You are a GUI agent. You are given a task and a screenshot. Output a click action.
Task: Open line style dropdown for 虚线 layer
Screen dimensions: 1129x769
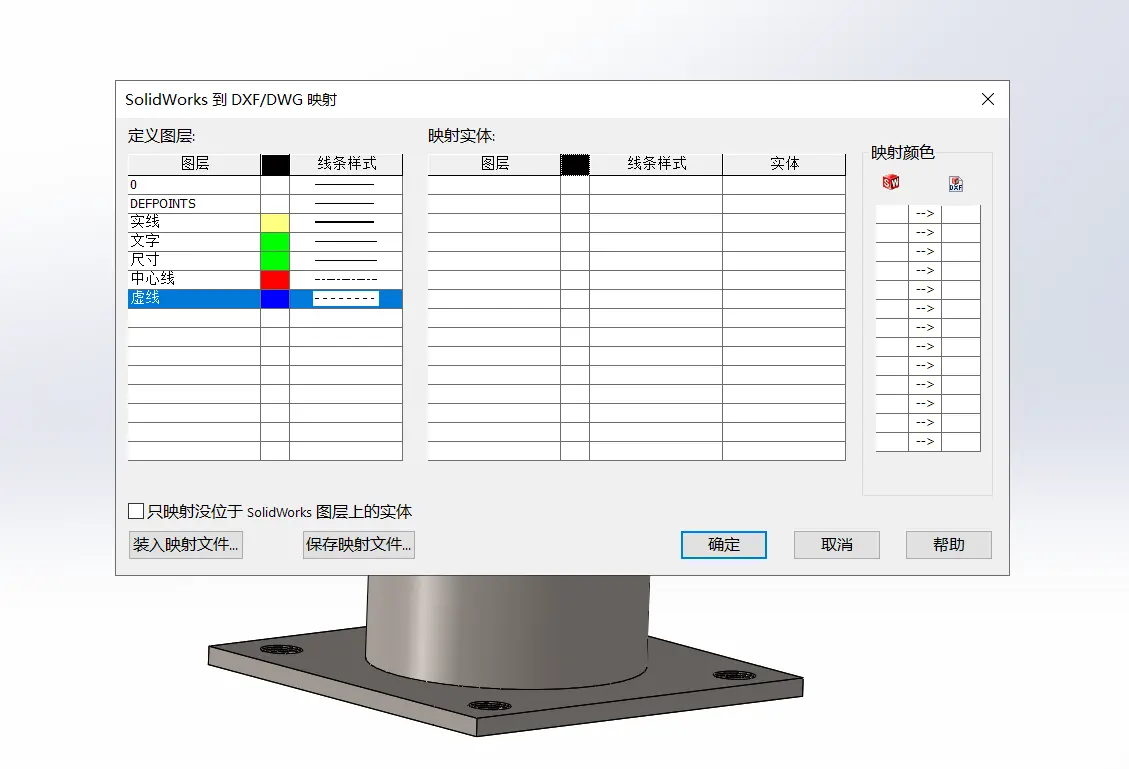click(346, 298)
